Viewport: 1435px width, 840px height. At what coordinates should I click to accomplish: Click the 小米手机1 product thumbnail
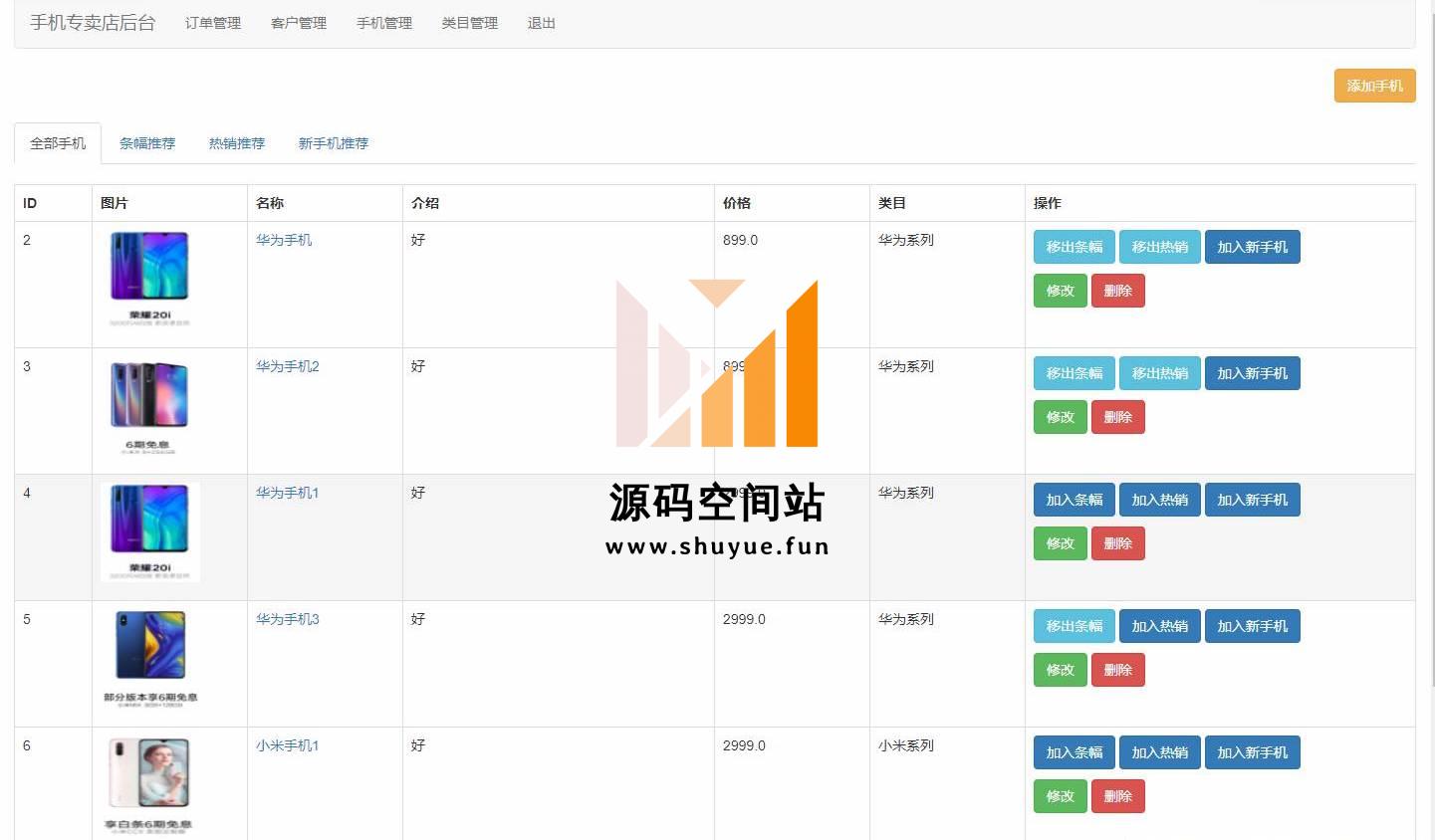[149, 785]
